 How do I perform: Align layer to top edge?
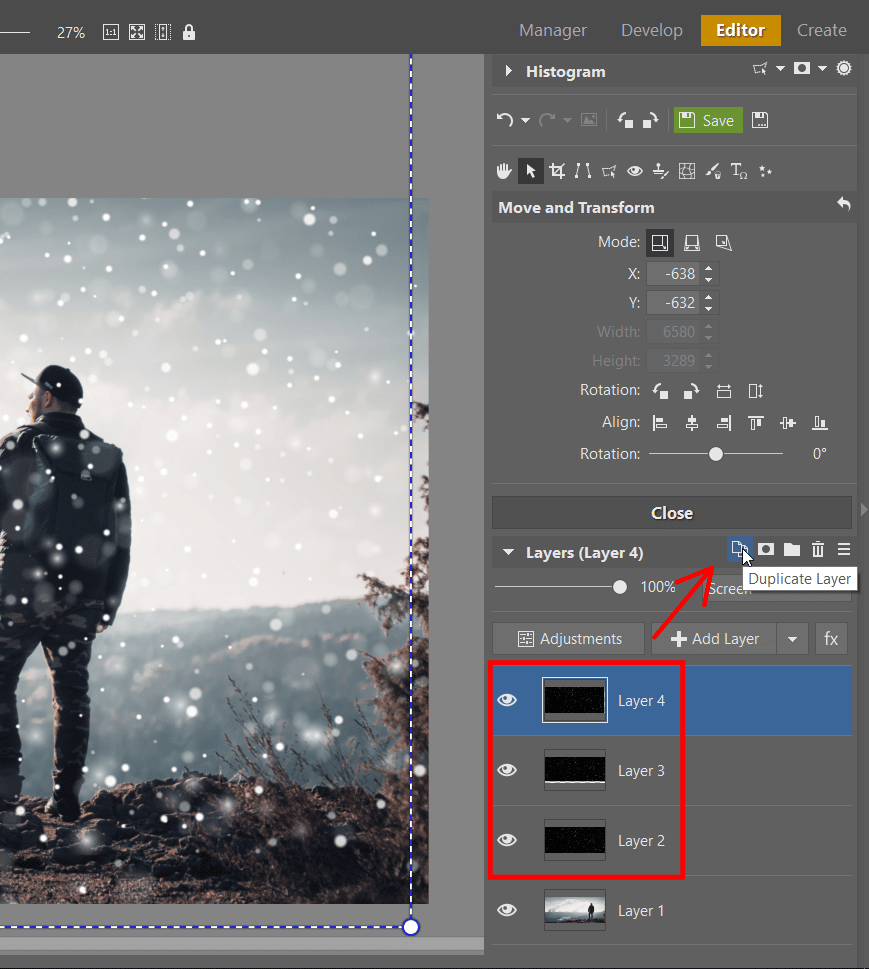755,423
